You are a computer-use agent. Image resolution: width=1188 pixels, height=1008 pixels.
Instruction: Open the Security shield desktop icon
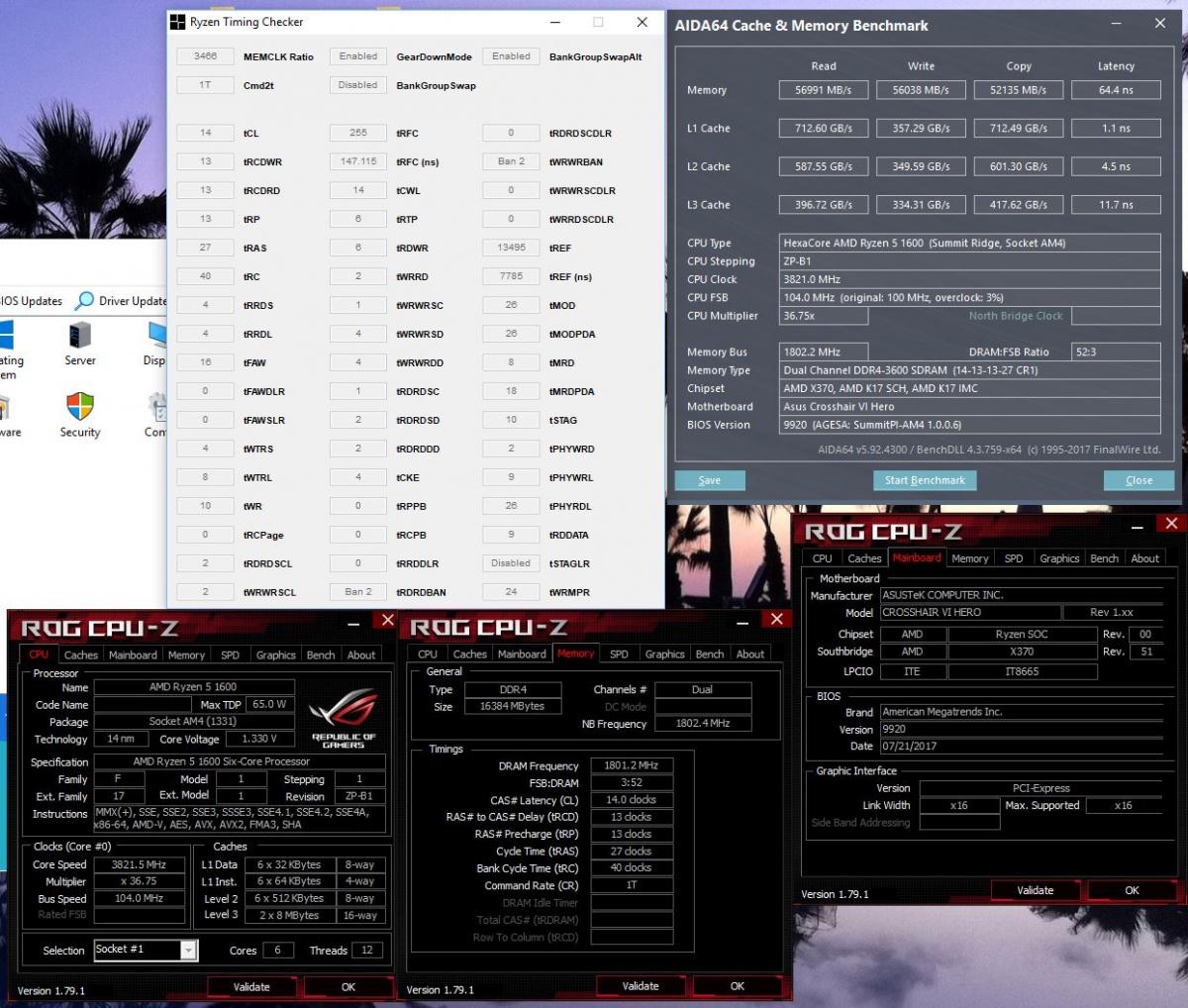tap(80, 406)
